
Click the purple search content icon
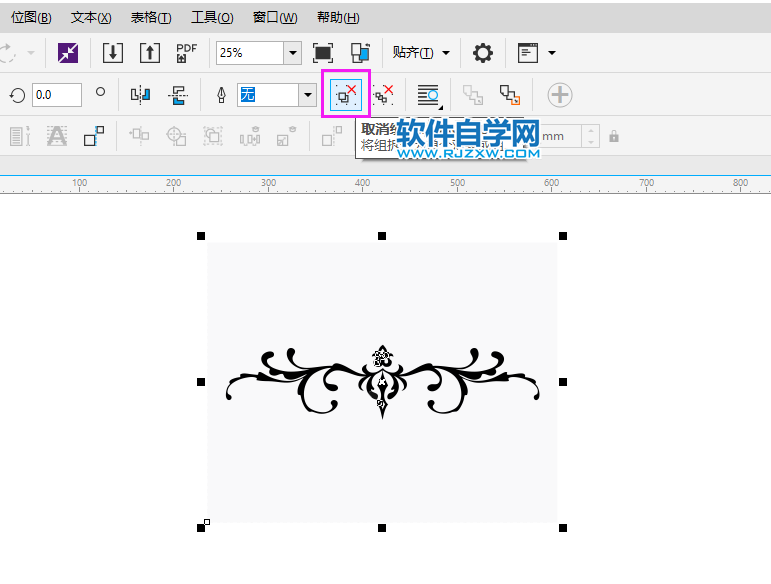coord(68,53)
